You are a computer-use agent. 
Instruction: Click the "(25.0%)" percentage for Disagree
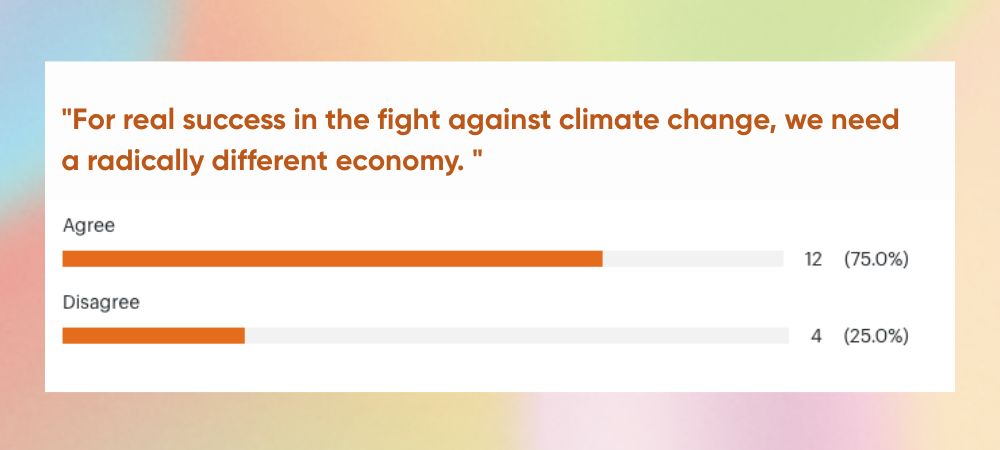click(x=876, y=337)
